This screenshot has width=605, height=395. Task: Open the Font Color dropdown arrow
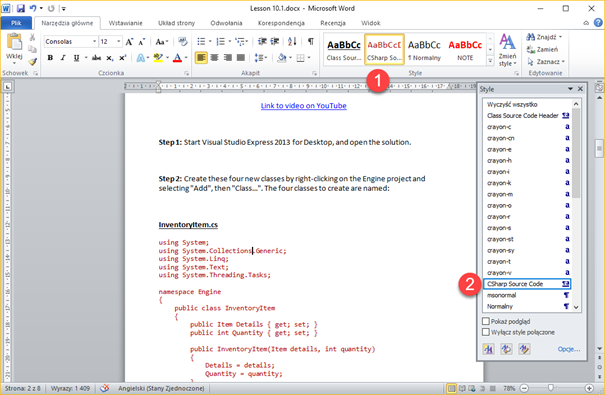[186, 58]
